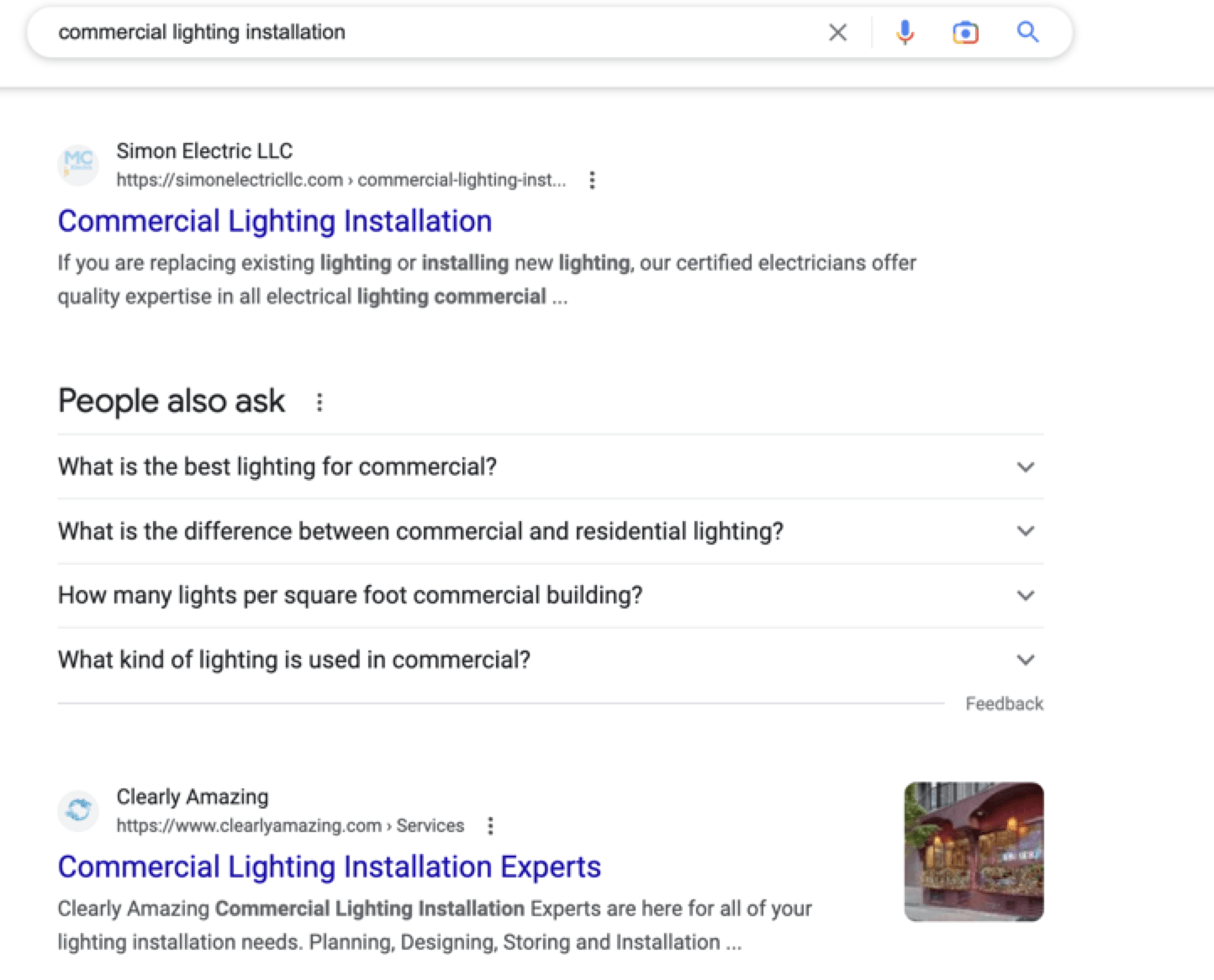Clear the search query with the X icon

(837, 32)
